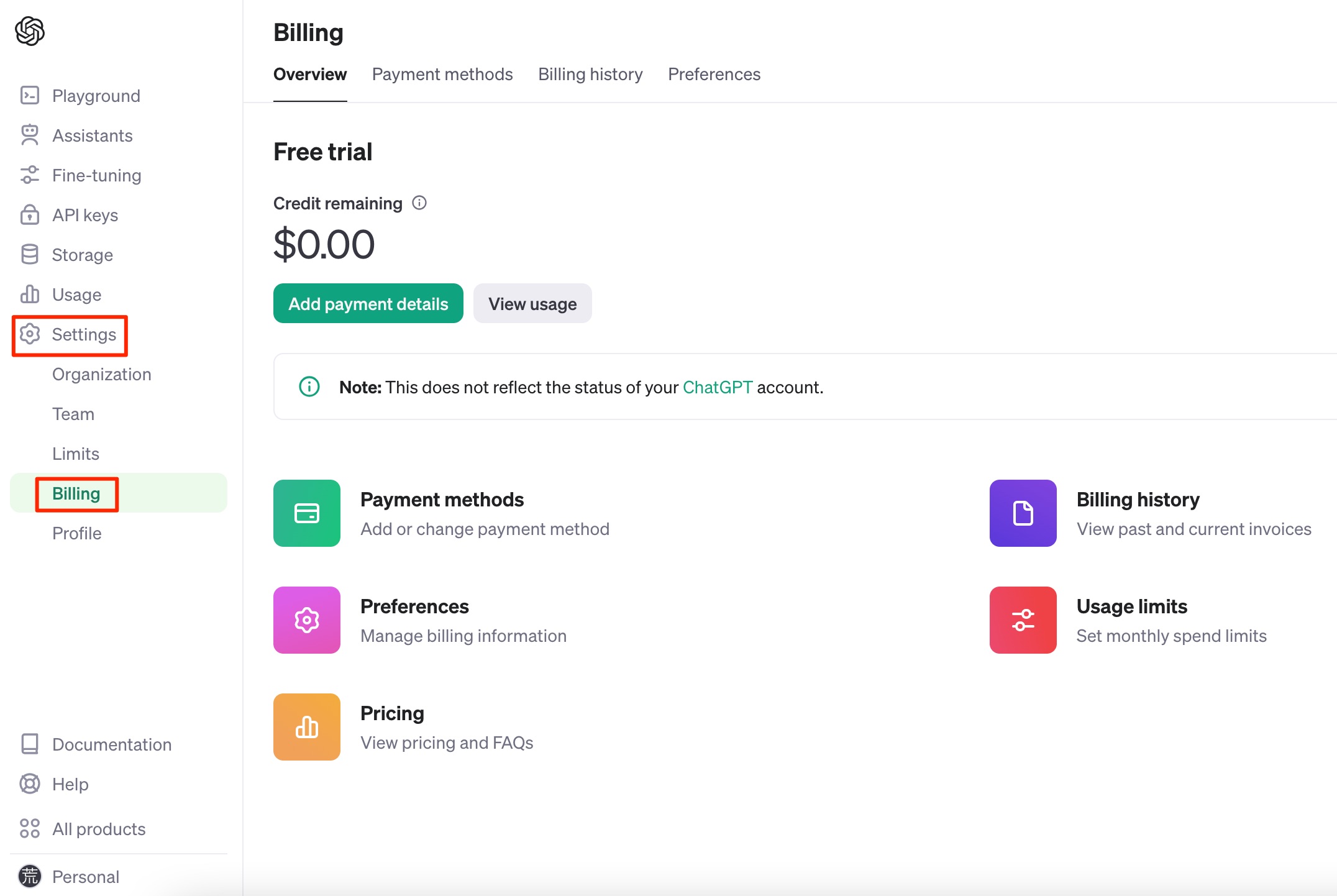Viewport: 1337px width, 896px height.
Task: Open the Playground terminal icon
Action: [x=30, y=96]
